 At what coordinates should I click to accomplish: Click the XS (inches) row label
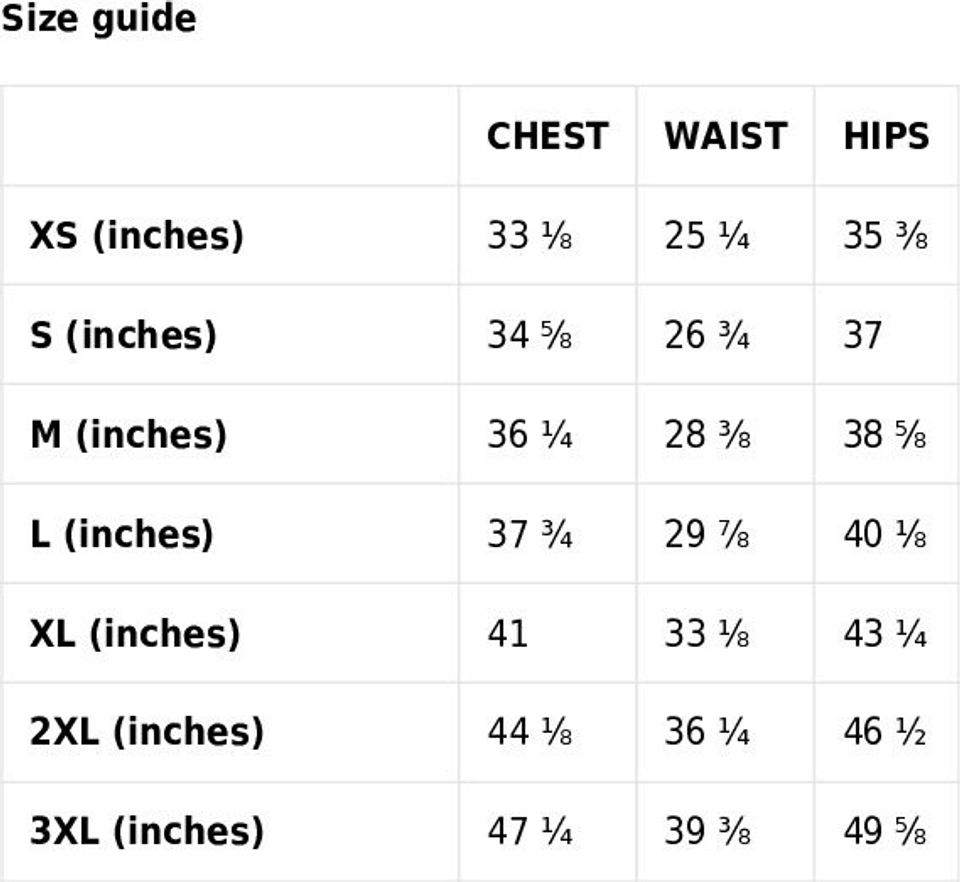136,235
